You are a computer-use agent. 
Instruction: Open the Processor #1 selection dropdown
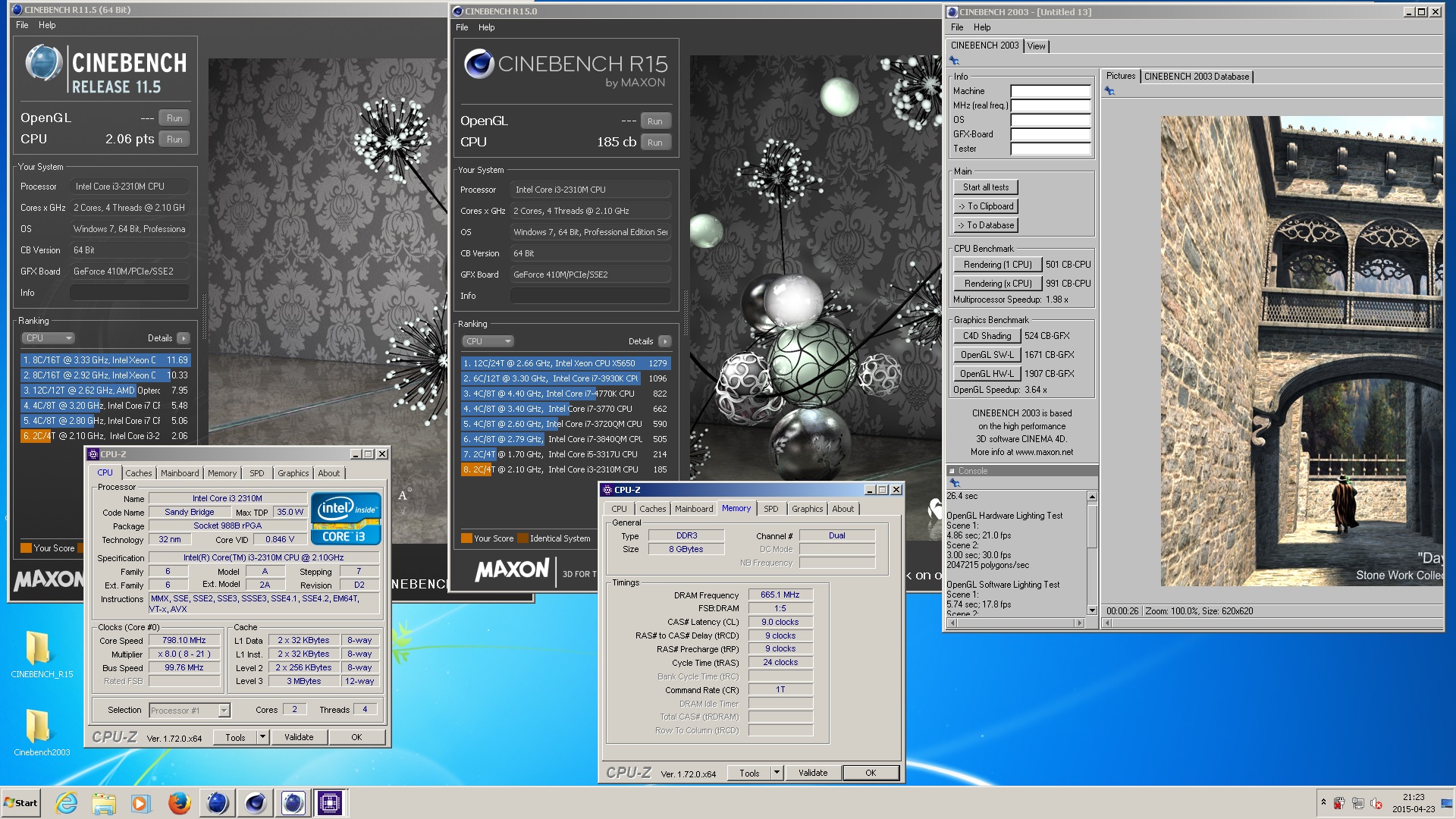click(190, 711)
